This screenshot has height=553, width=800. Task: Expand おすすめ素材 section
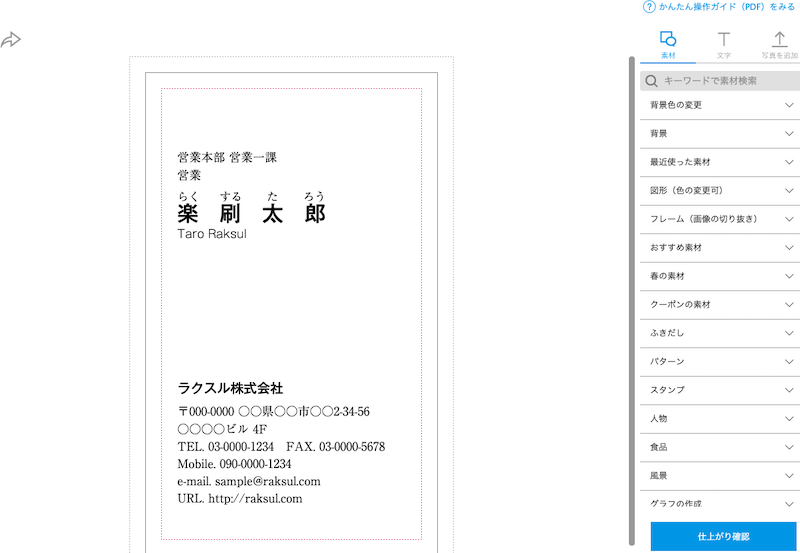(720, 247)
